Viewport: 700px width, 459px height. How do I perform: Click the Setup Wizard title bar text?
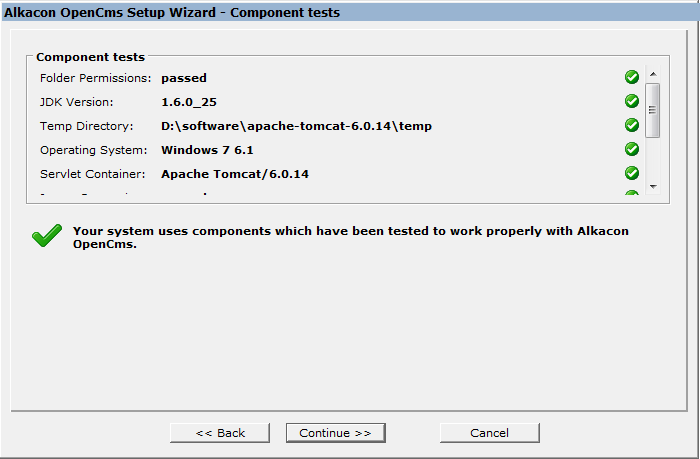pyautogui.click(x=172, y=13)
